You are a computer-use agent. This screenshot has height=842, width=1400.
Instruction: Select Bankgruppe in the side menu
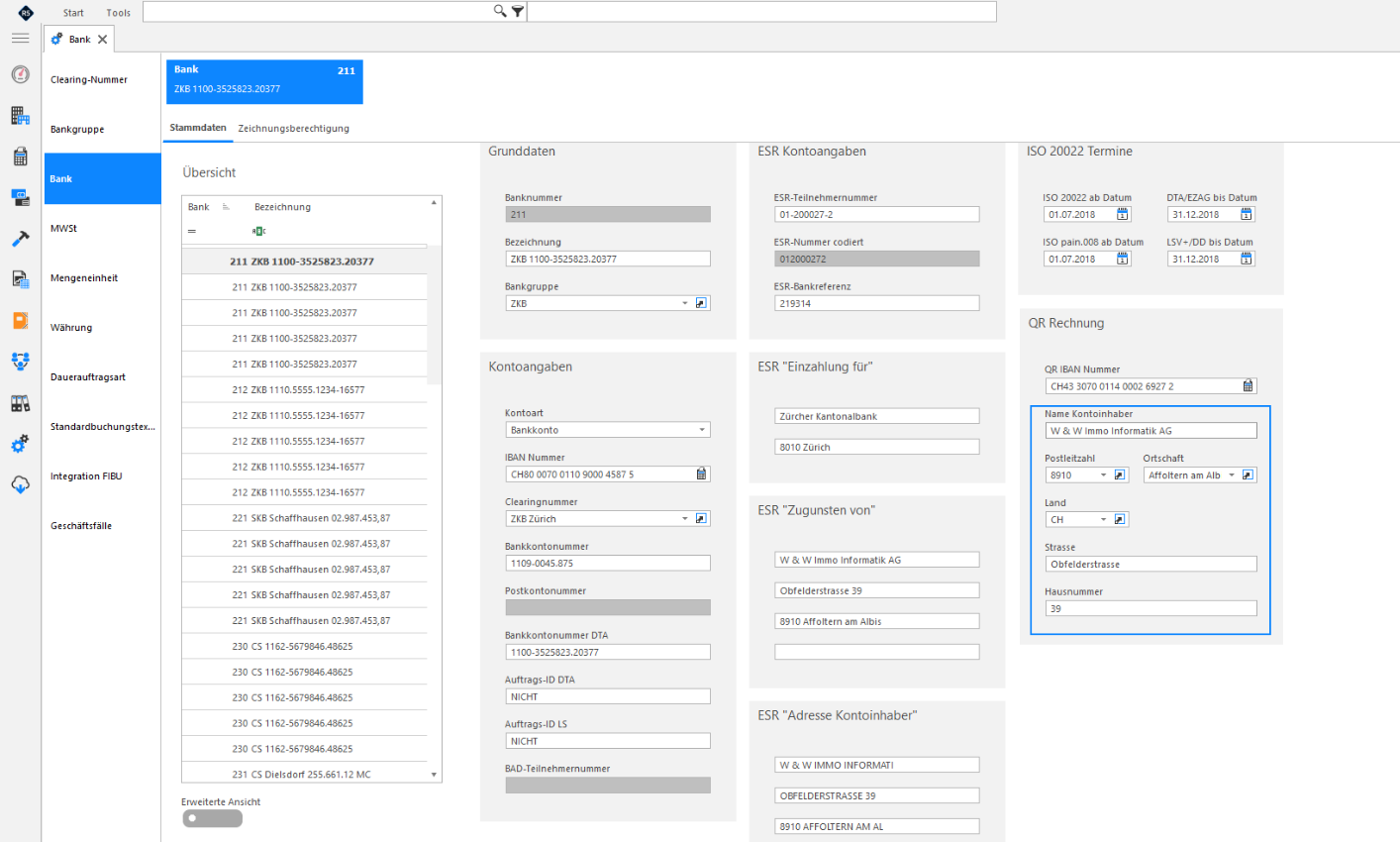[102, 129]
